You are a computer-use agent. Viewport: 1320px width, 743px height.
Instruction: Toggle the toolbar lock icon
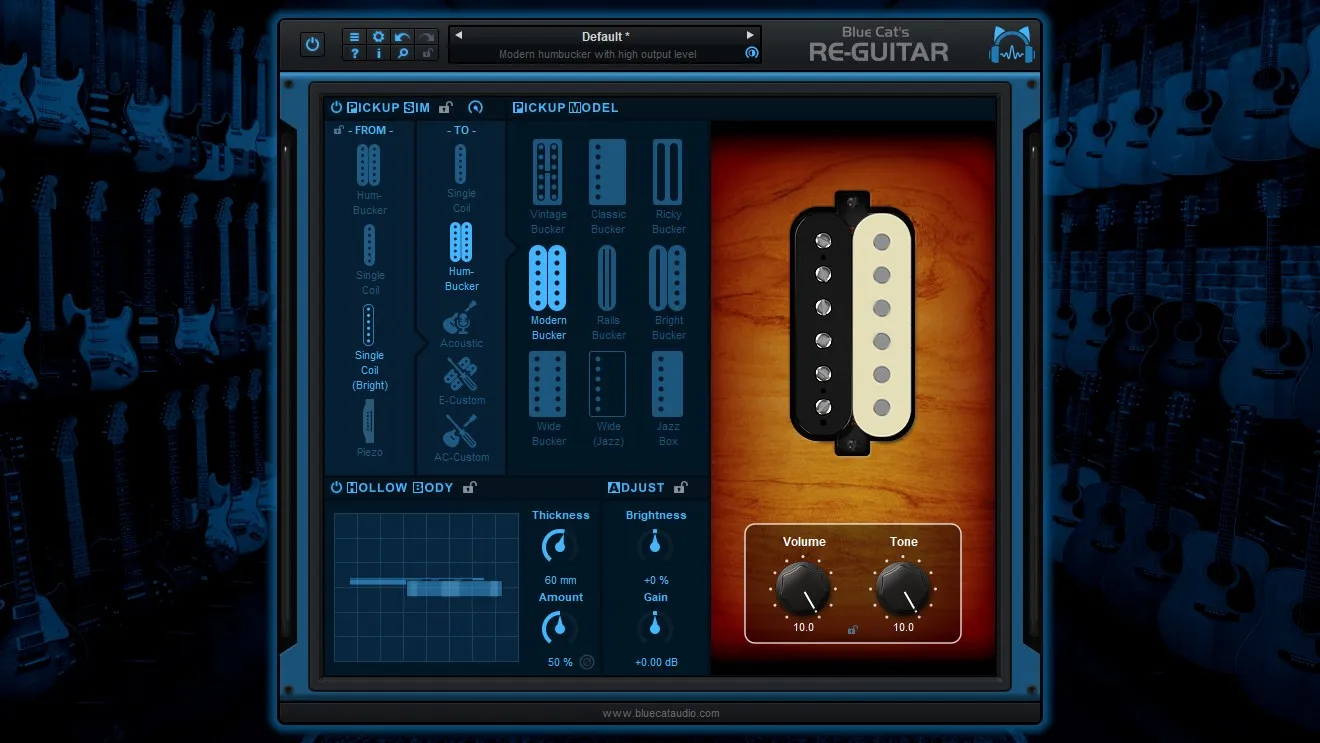pos(427,53)
